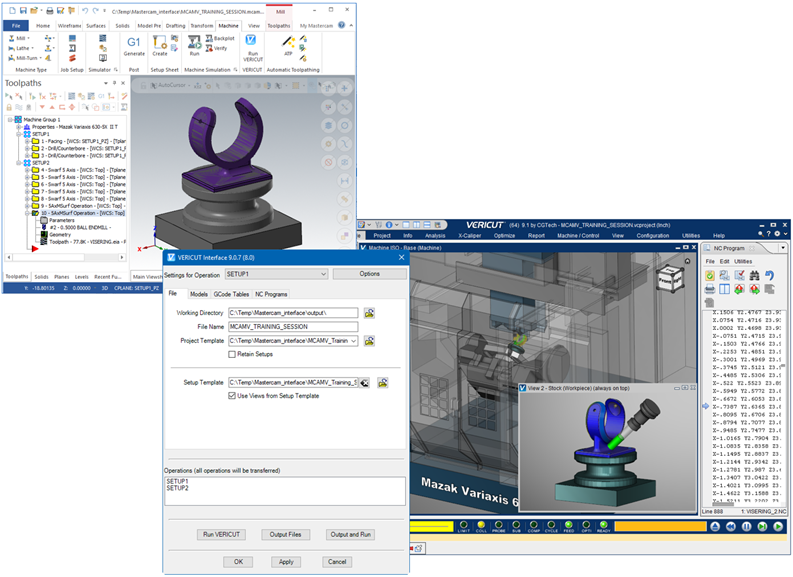793x577 pixels.
Task: Click the Run VERICUT button in the dialog
Action: click(x=221, y=535)
